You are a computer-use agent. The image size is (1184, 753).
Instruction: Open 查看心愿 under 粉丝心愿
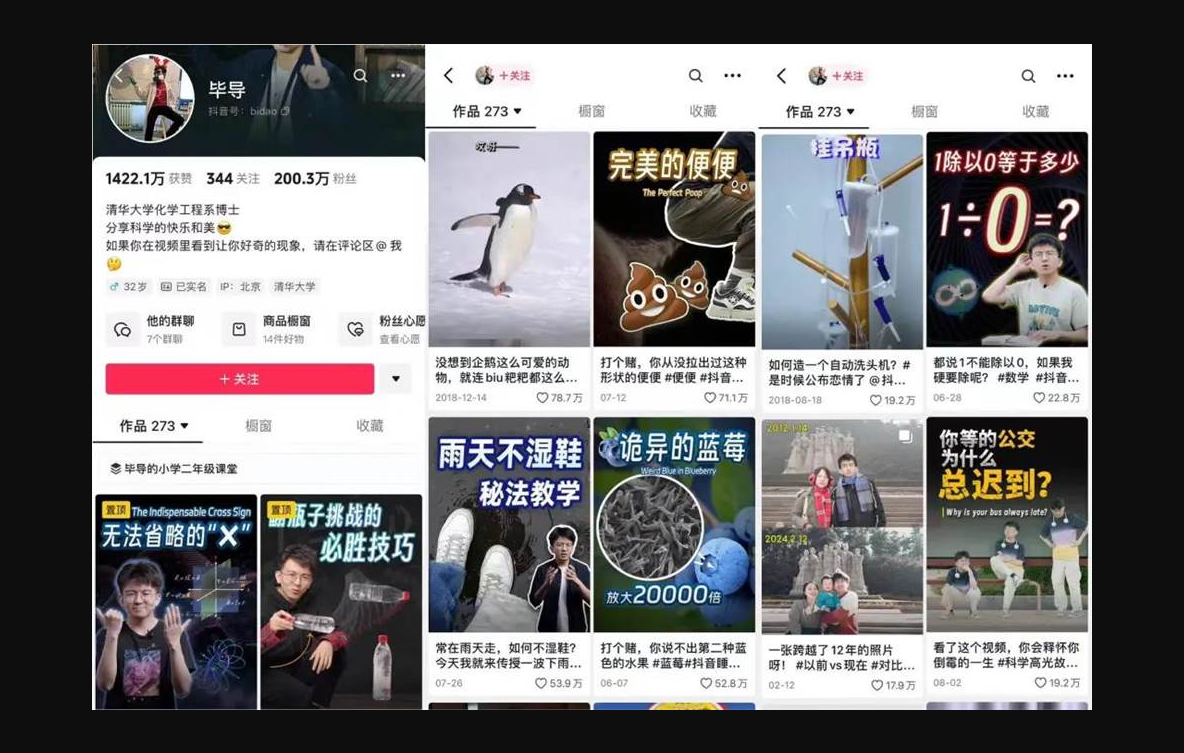[399, 338]
